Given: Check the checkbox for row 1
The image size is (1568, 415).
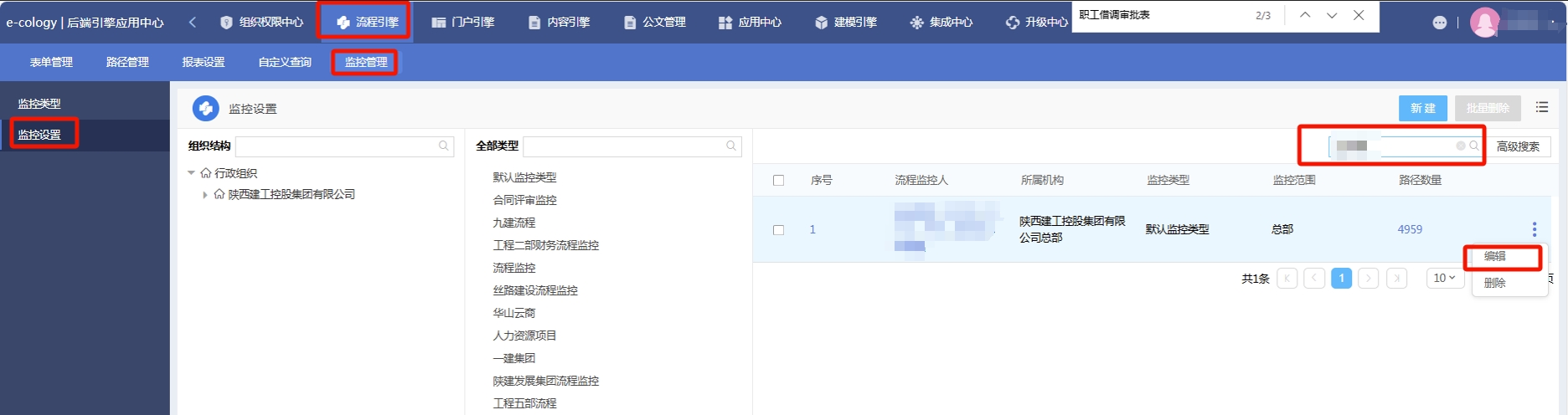Looking at the screenshot, I should point(778,230).
